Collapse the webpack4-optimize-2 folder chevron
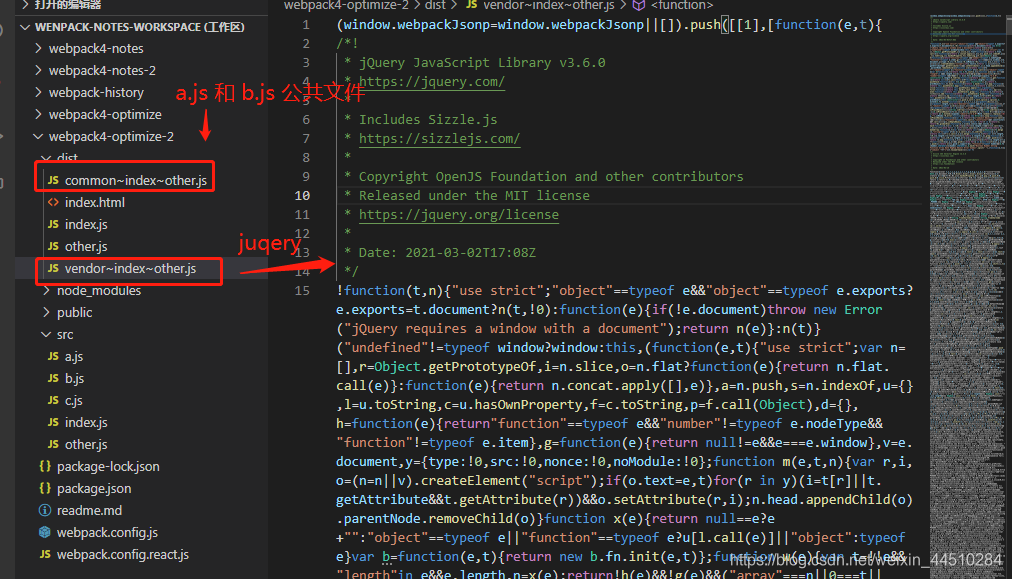The height and width of the screenshot is (579, 1012). coord(38,136)
